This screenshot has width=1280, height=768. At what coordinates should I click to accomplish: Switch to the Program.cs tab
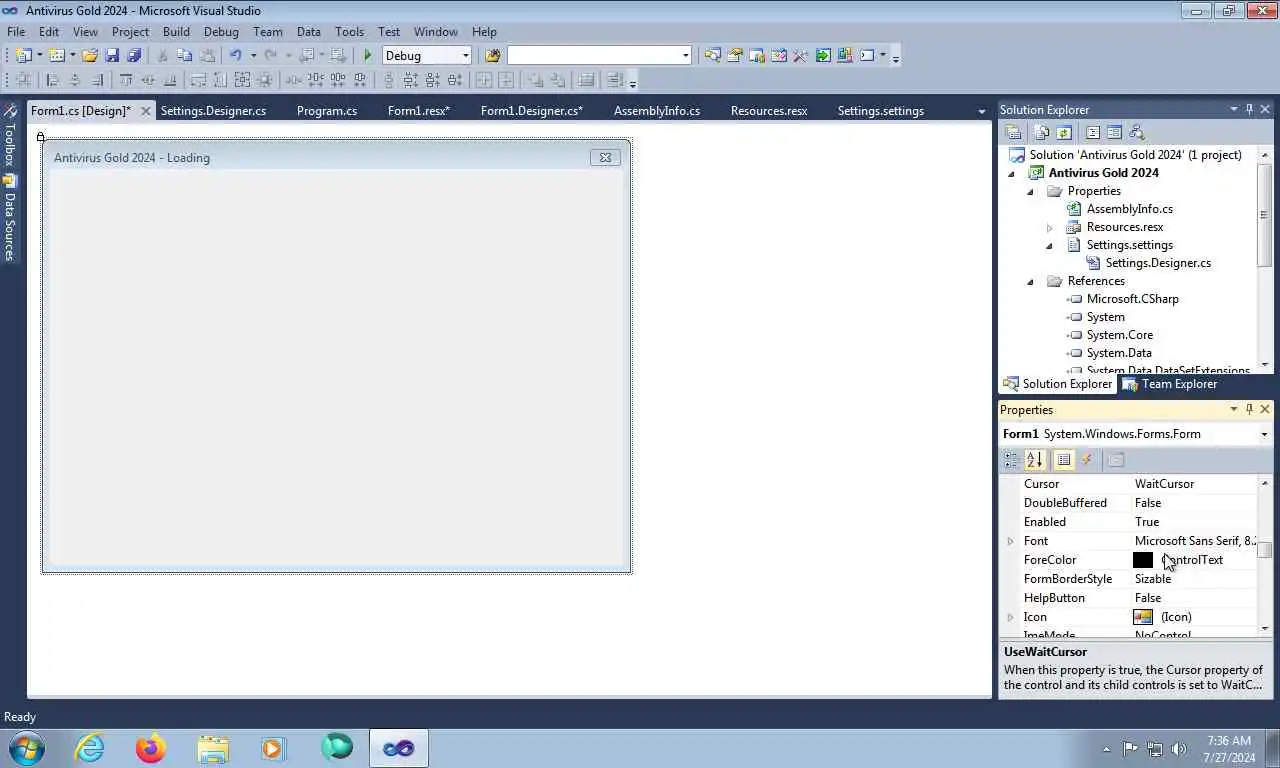click(x=327, y=111)
